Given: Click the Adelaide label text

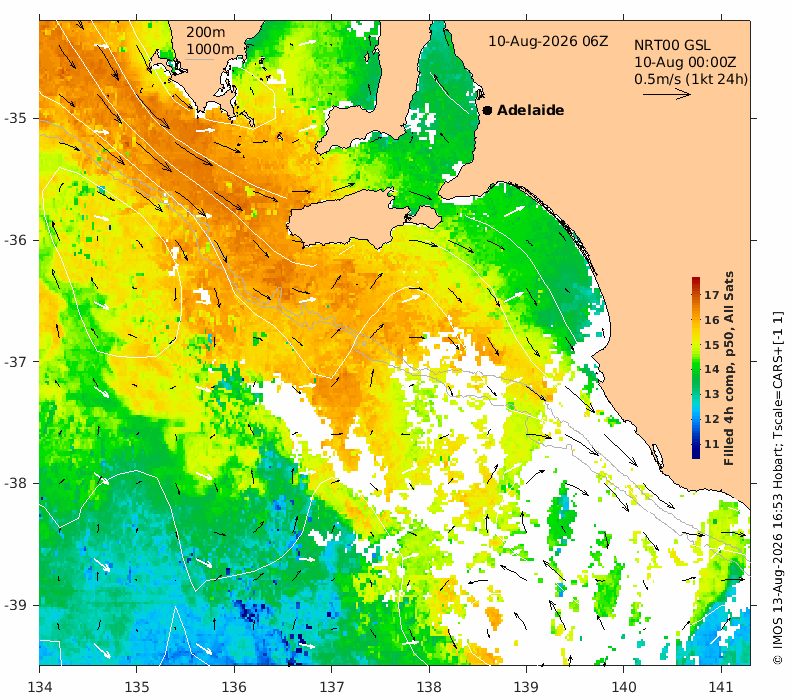Looking at the screenshot, I should 530,110.
